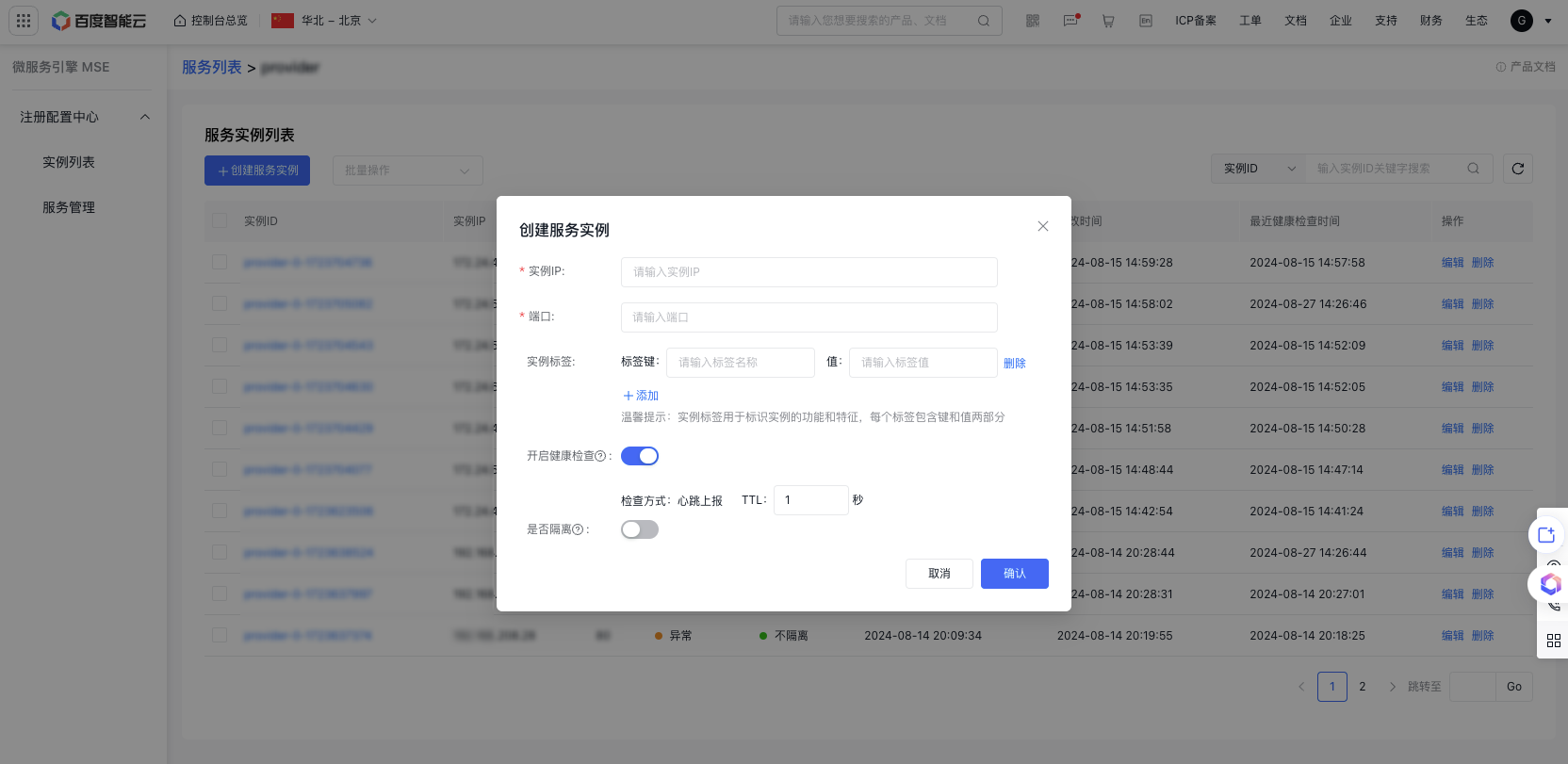Image resolution: width=1568 pixels, height=764 pixels.
Task: Go to previous page arrow
Action: [1301, 687]
